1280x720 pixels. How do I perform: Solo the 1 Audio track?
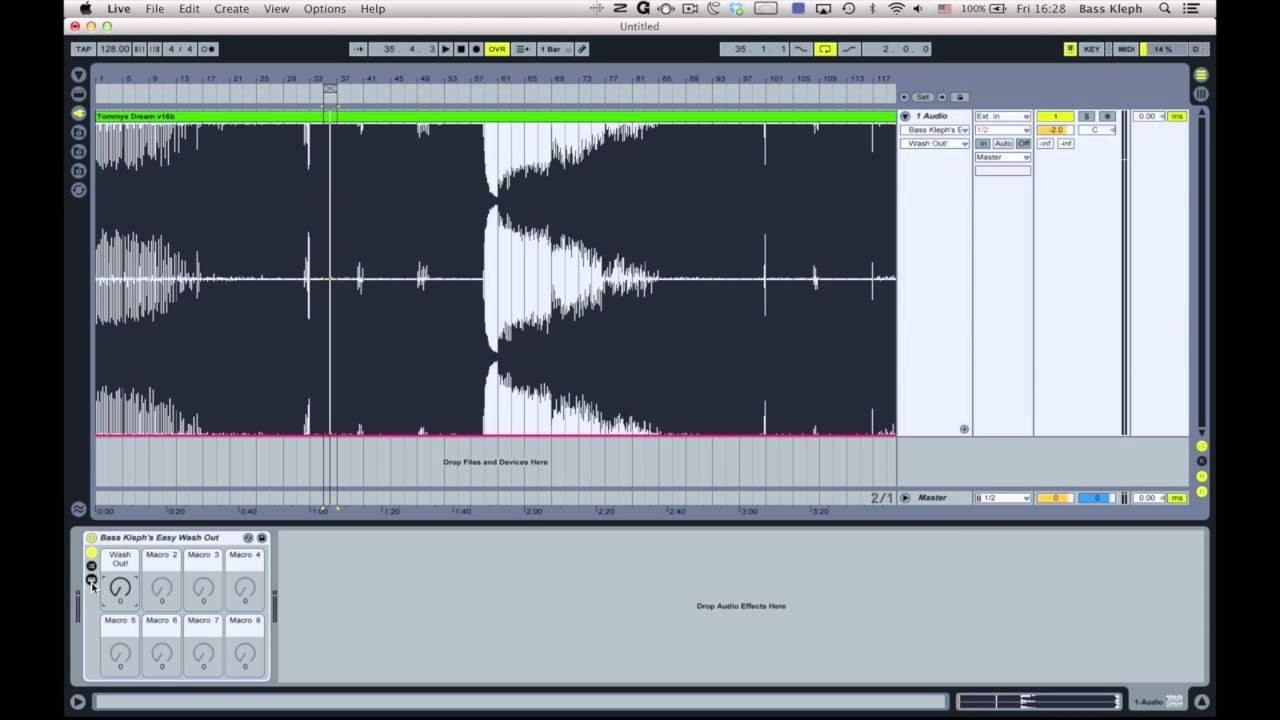1088,116
